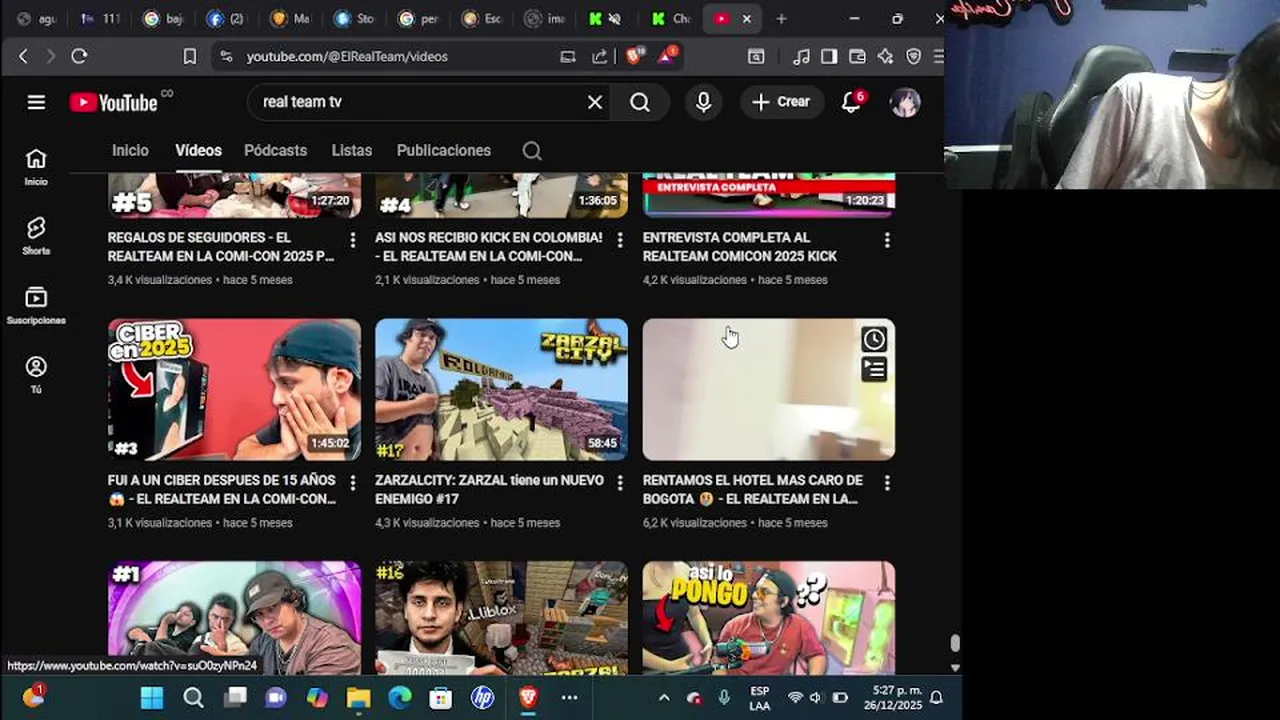
Task: Open the #16 Minecraft thumbnail video
Action: 501,617
